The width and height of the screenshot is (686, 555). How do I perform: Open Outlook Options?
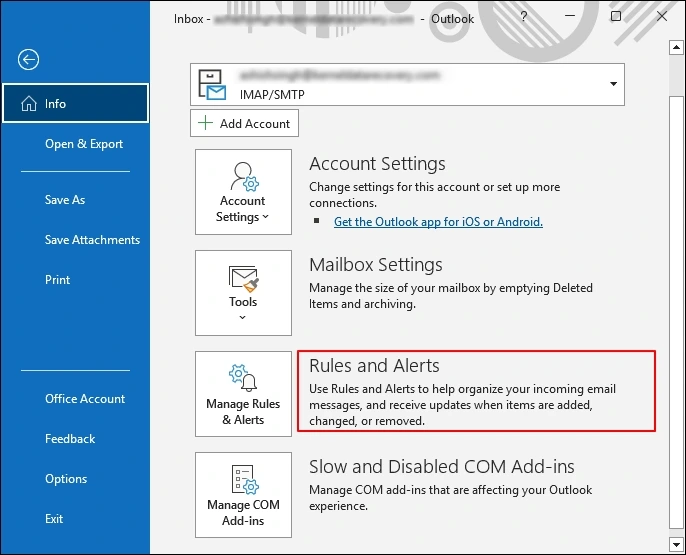coord(66,479)
